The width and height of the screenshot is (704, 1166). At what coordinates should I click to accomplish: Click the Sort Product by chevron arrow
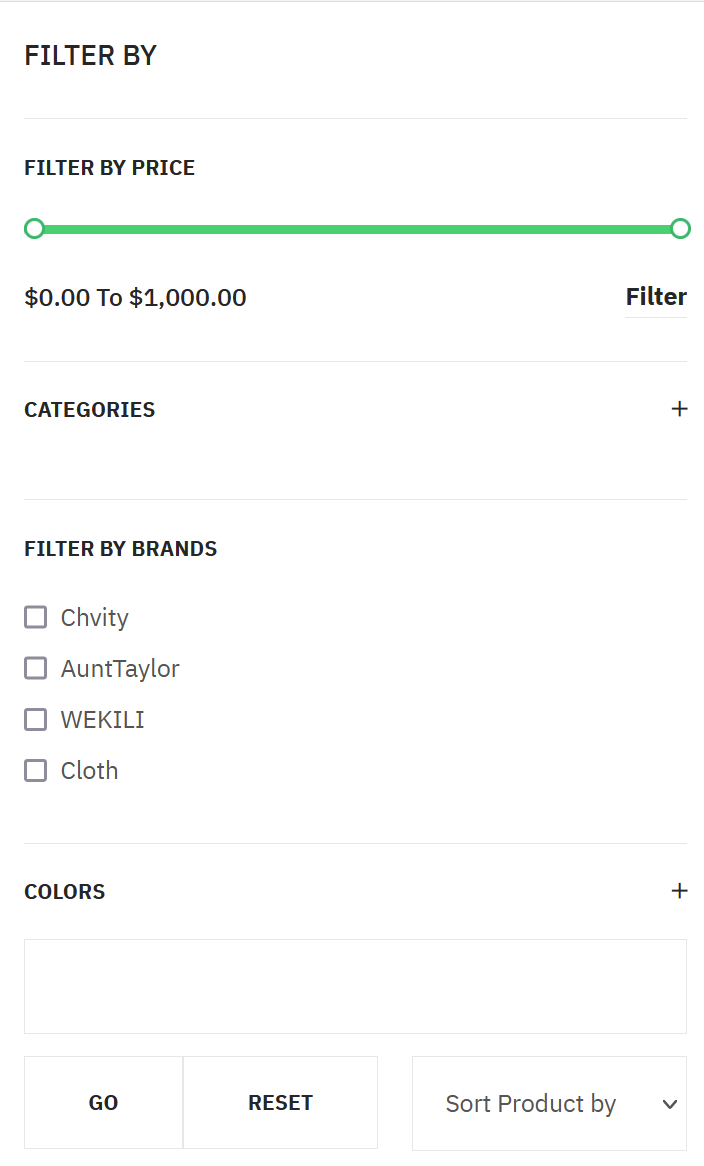coord(670,1104)
